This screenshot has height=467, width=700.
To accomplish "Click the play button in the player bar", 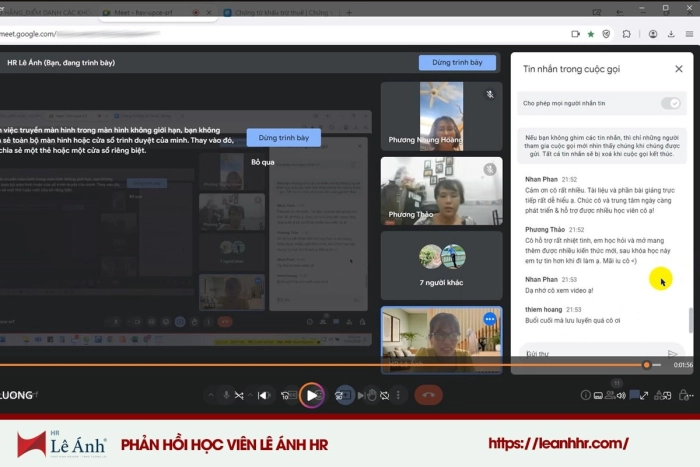I will (312, 395).
